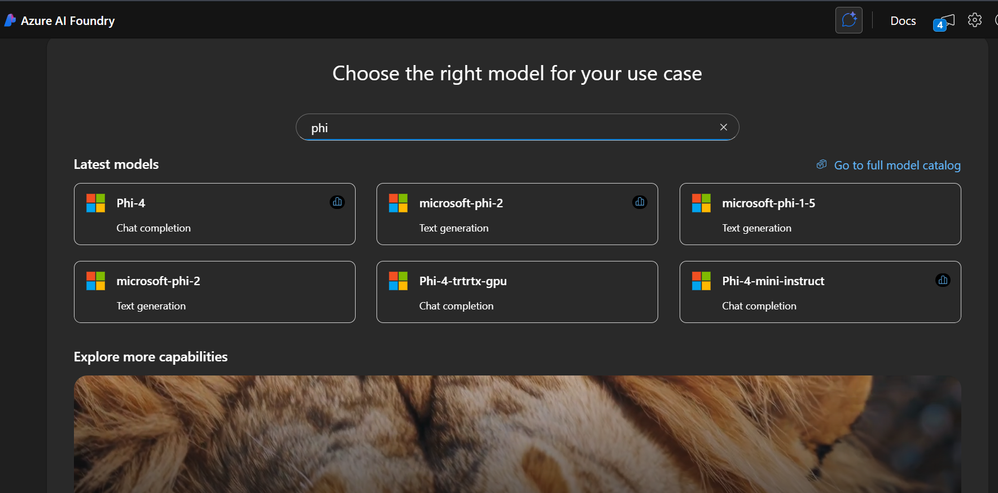Click the model catalog cube icon beside the link
The image size is (998, 493).
[822, 165]
